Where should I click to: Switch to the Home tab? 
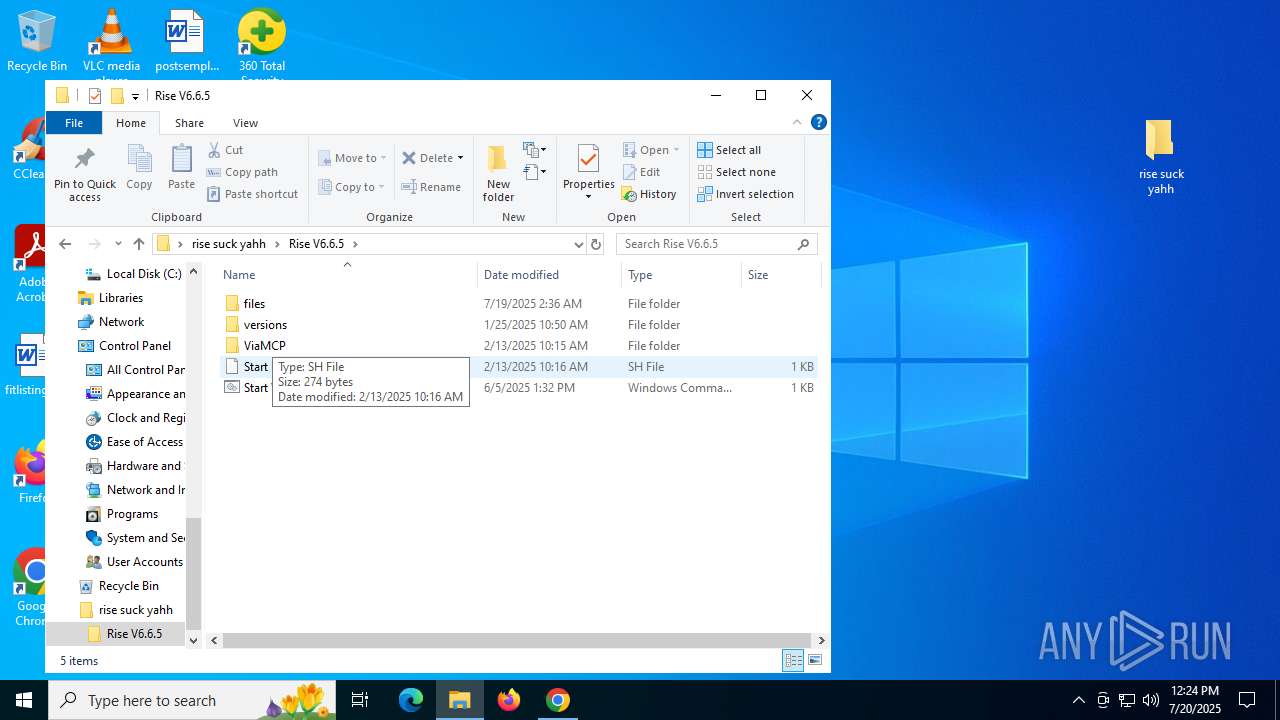pos(131,123)
